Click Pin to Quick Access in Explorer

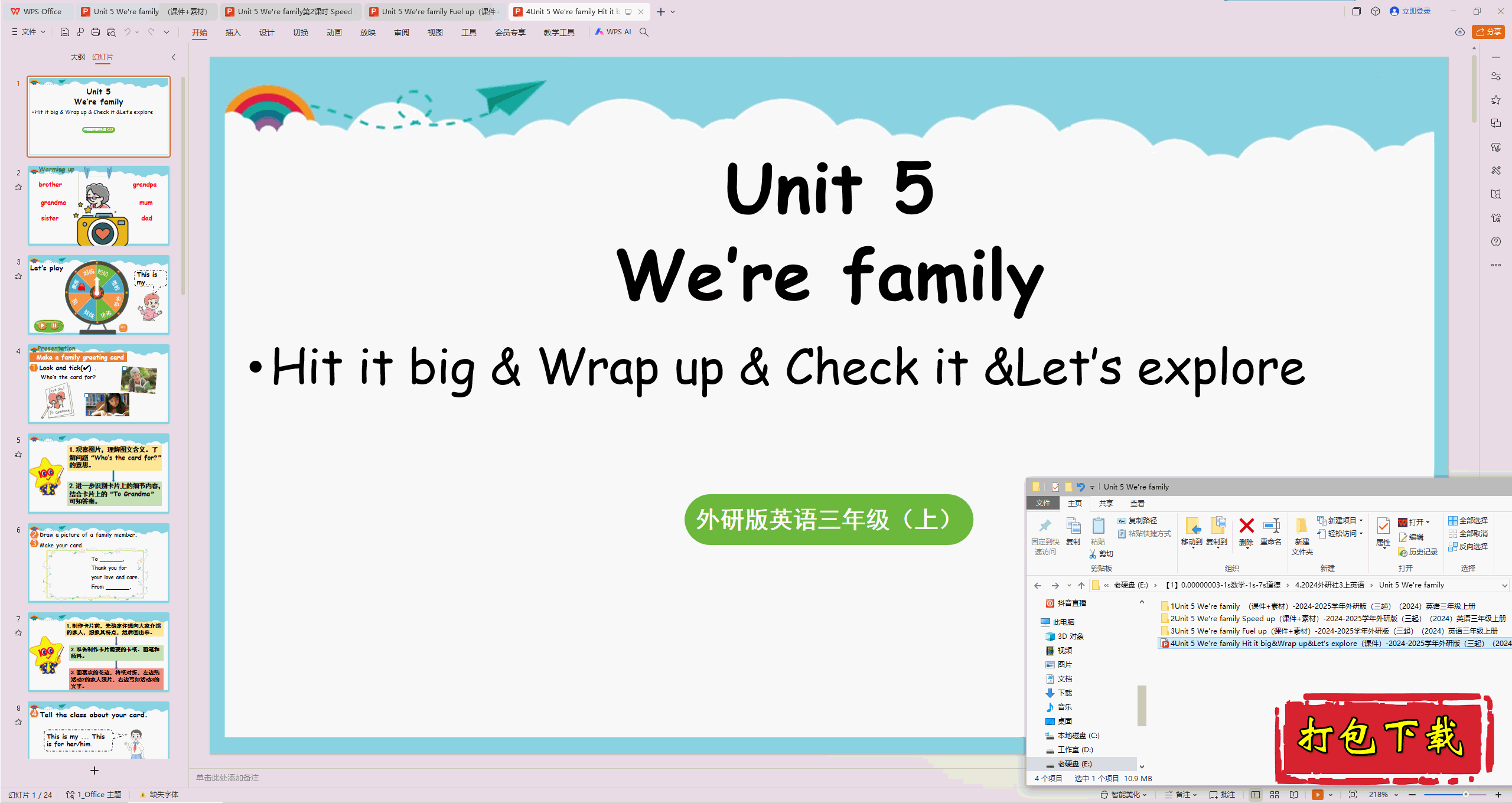pos(1045,536)
